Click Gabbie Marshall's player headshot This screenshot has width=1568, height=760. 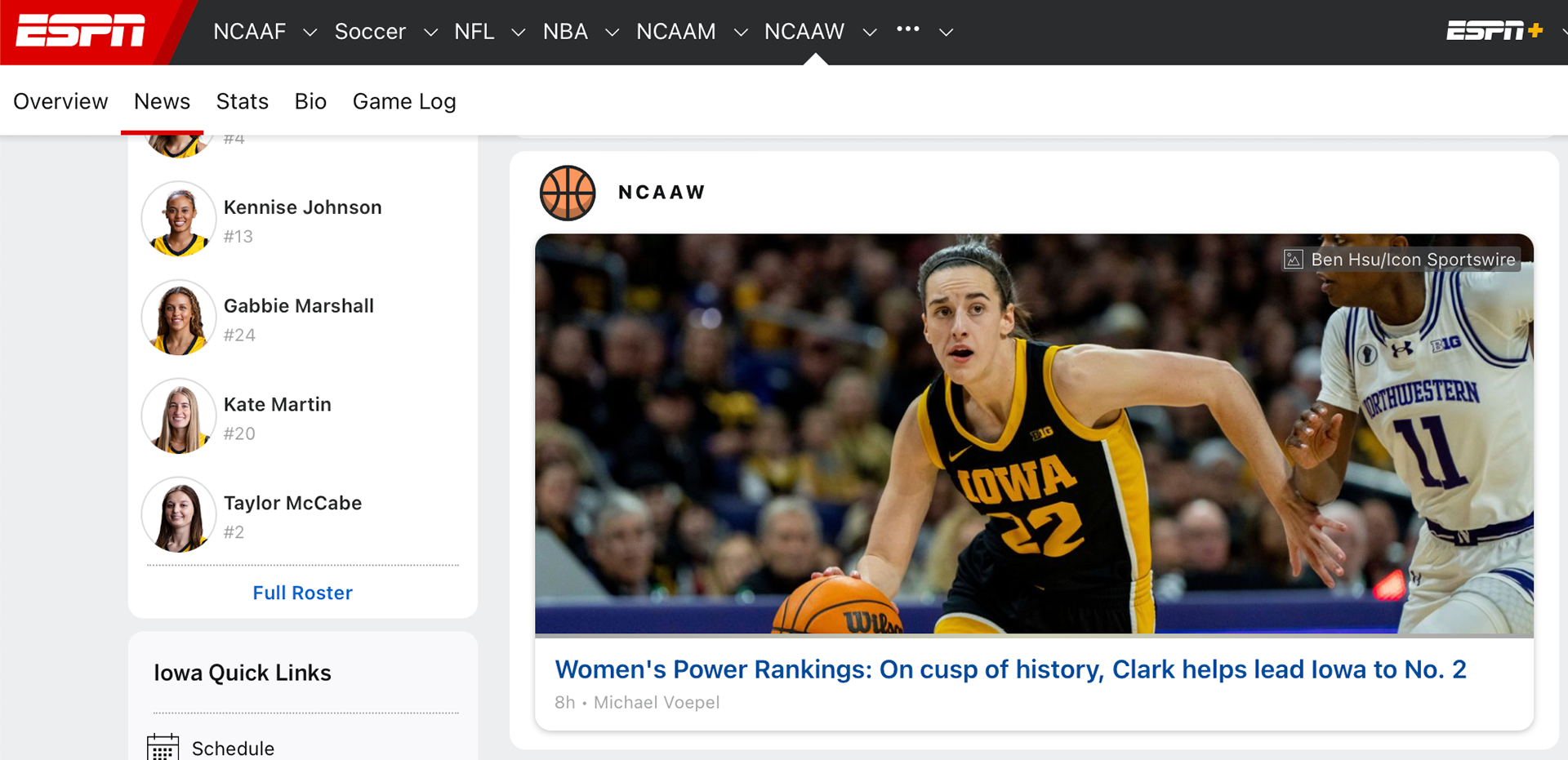pyautogui.click(x=179, y=318)
